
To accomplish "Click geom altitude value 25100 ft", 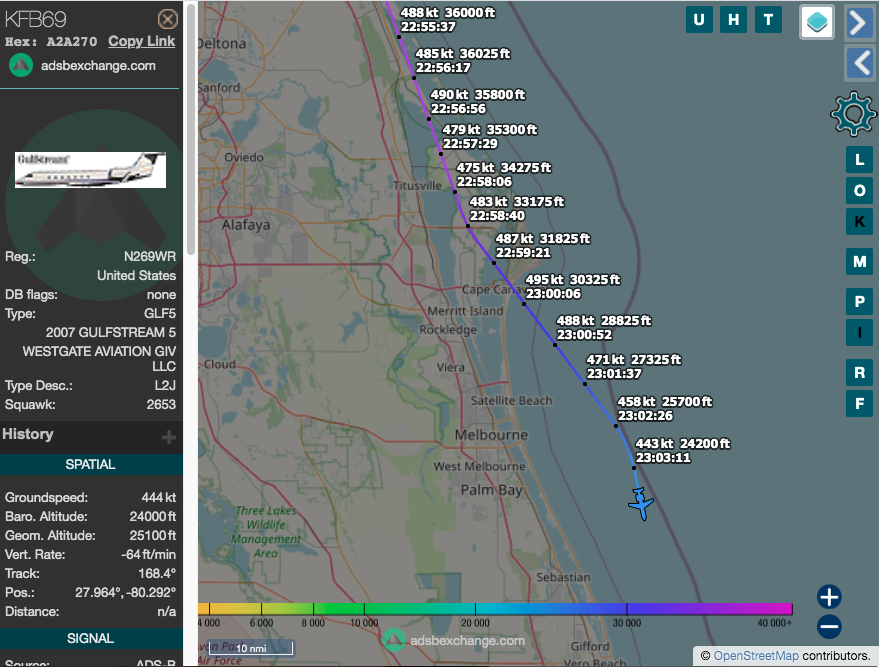I will click(152, 536).
